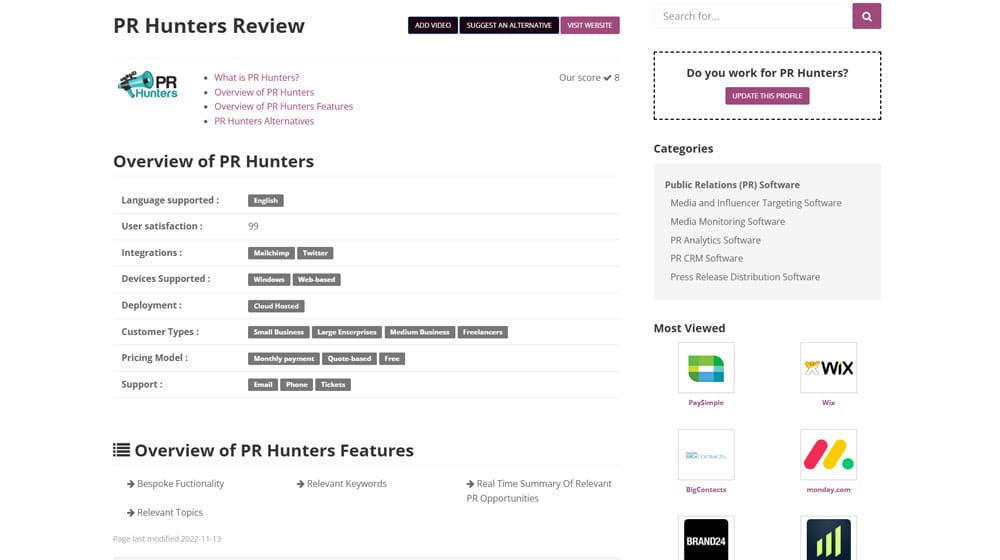The height and width of the screenshot is (560, 1000).
Task: Click the checkmark icon next to Our score
Action: [607, 78]
